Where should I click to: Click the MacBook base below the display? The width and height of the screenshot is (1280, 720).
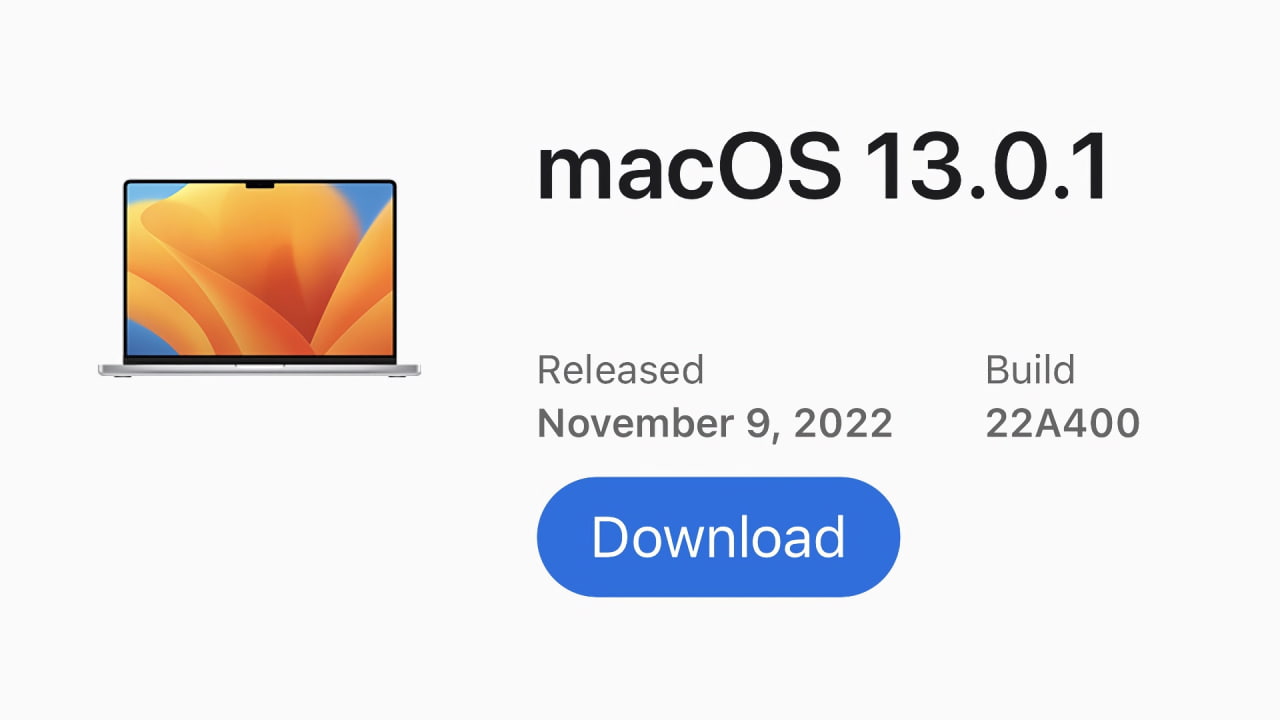[258, 370]
